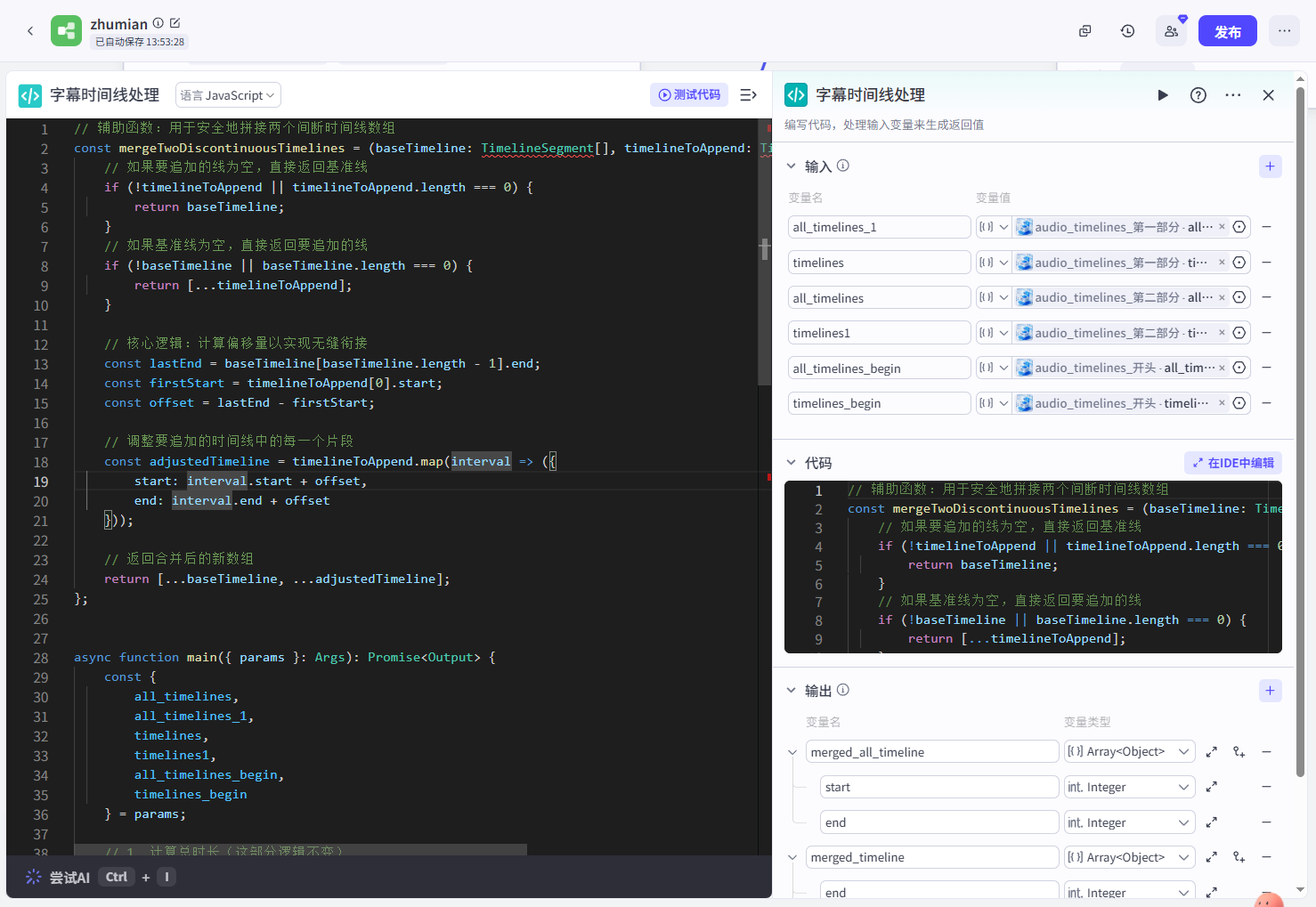Collapse the 输入 section
This screenshot has height=907, width=1316.
click(791, 166)
